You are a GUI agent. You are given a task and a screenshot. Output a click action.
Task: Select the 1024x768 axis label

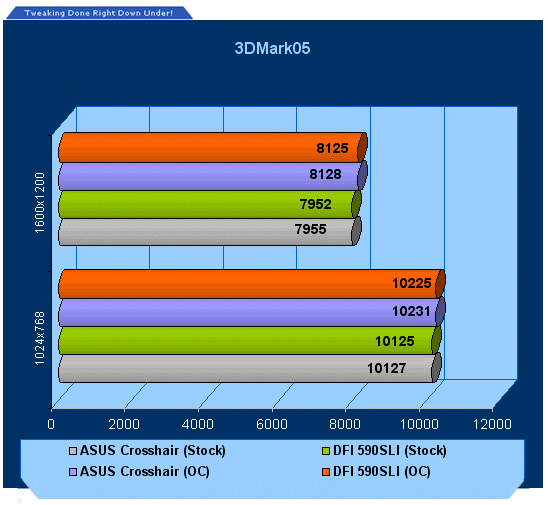(x=40, y=338)
